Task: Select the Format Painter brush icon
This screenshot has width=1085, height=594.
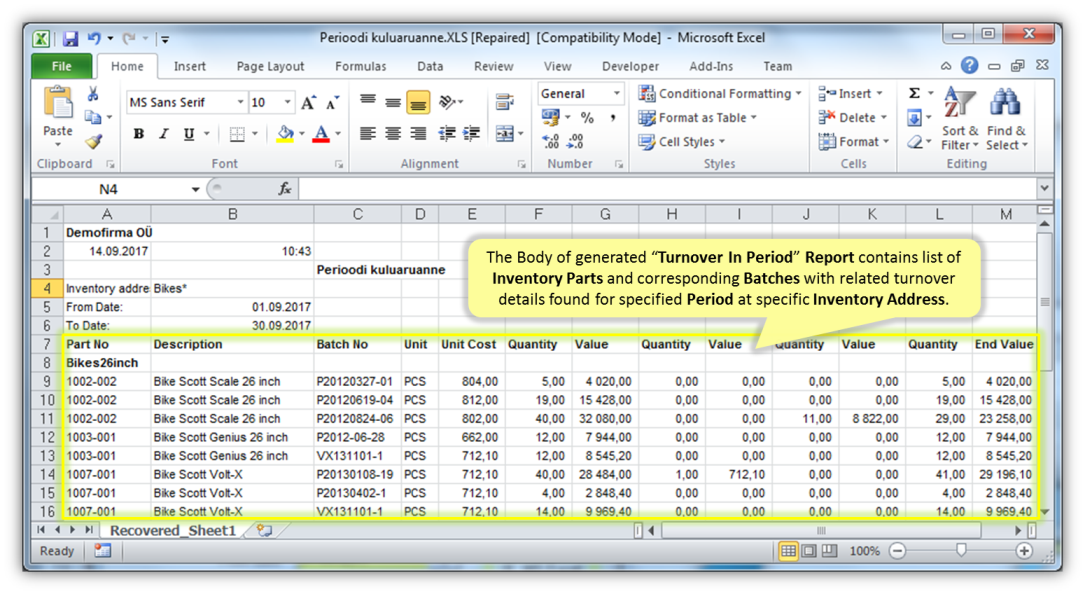Action: click(93, 141)
